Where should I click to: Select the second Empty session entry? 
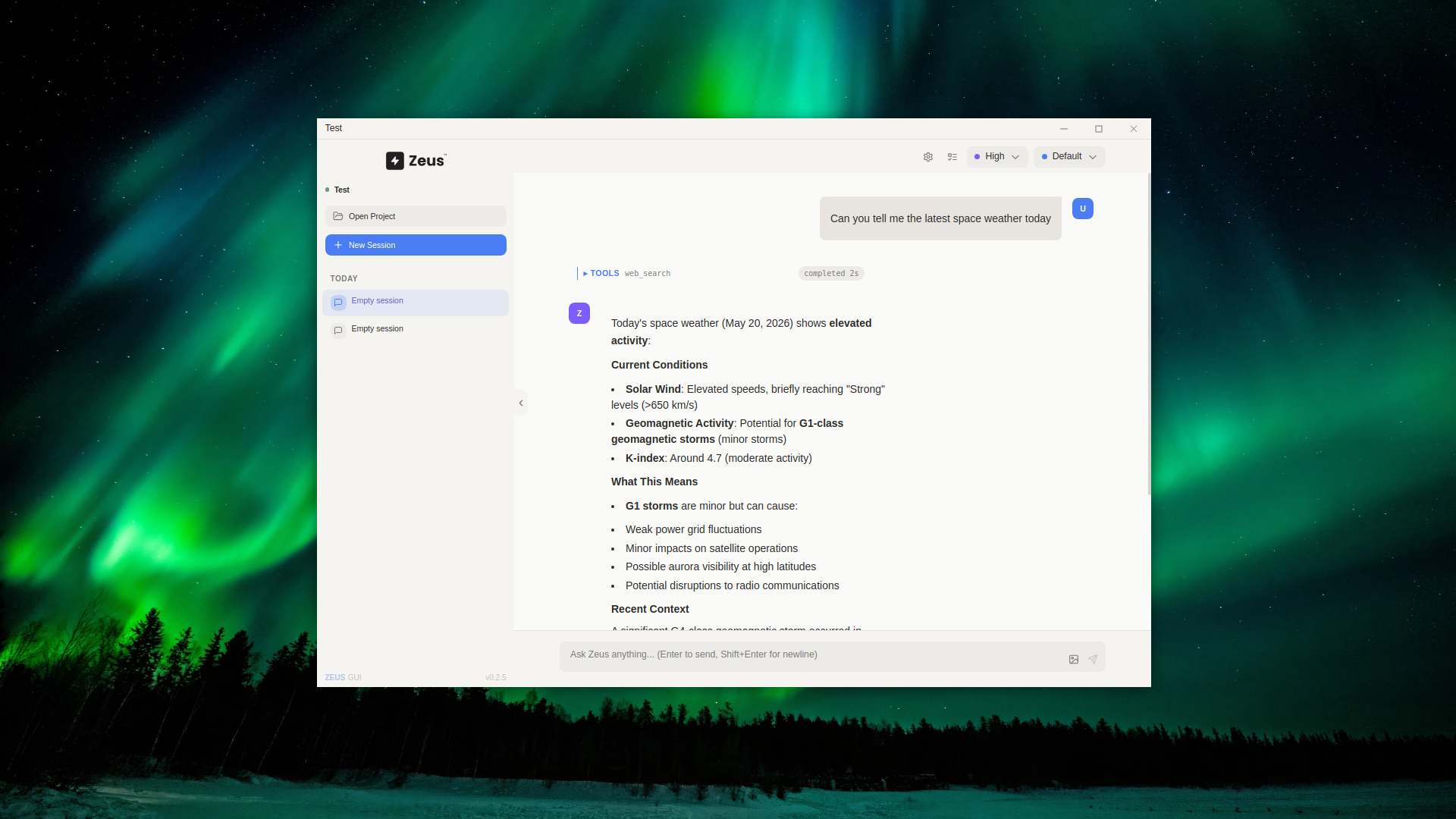tap(416, 330)
